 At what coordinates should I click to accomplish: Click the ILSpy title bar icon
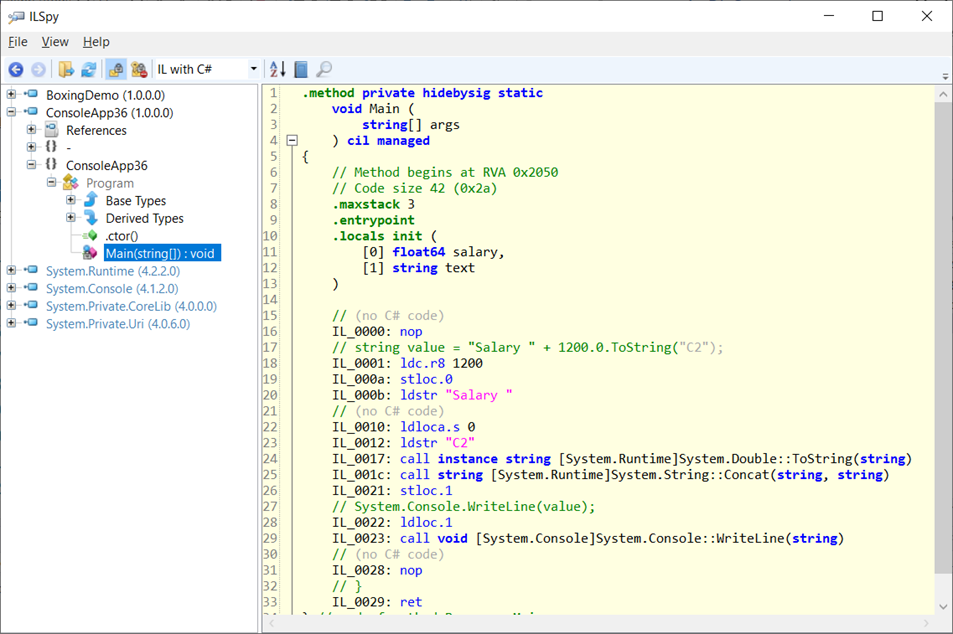click(16, 16)
